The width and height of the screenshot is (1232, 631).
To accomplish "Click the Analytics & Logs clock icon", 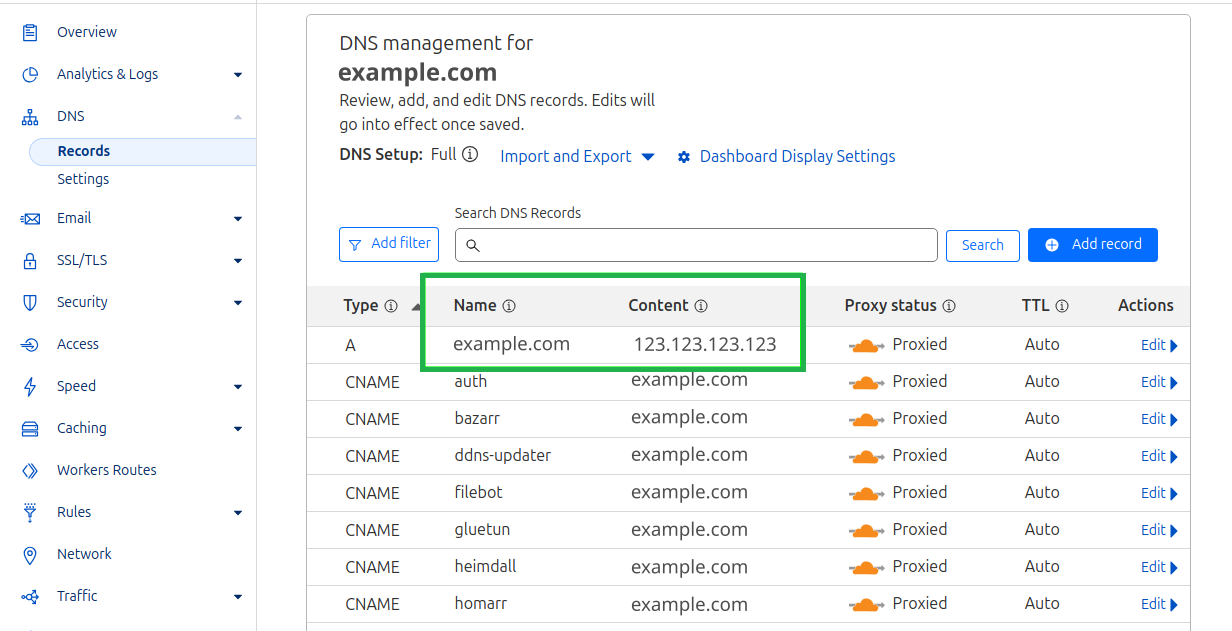I will click(30, 75).
